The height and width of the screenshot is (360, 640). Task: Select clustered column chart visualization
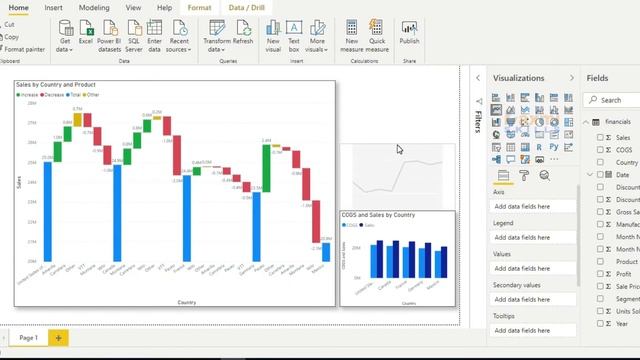(540, 97)
